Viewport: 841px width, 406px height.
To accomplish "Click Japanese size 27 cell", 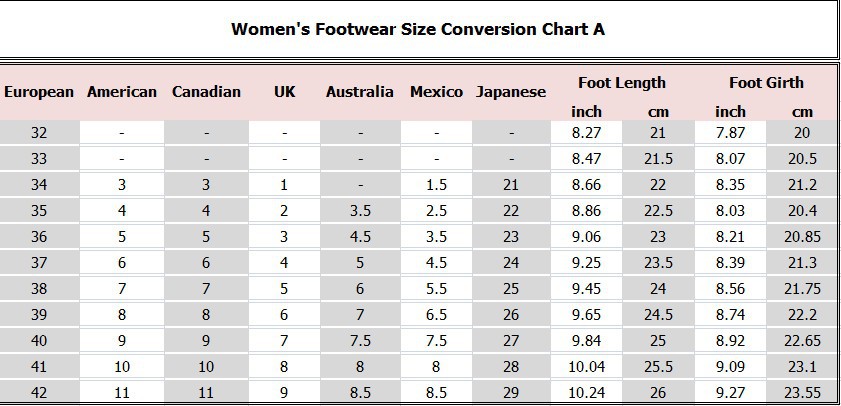I will (x=511, y=340).
